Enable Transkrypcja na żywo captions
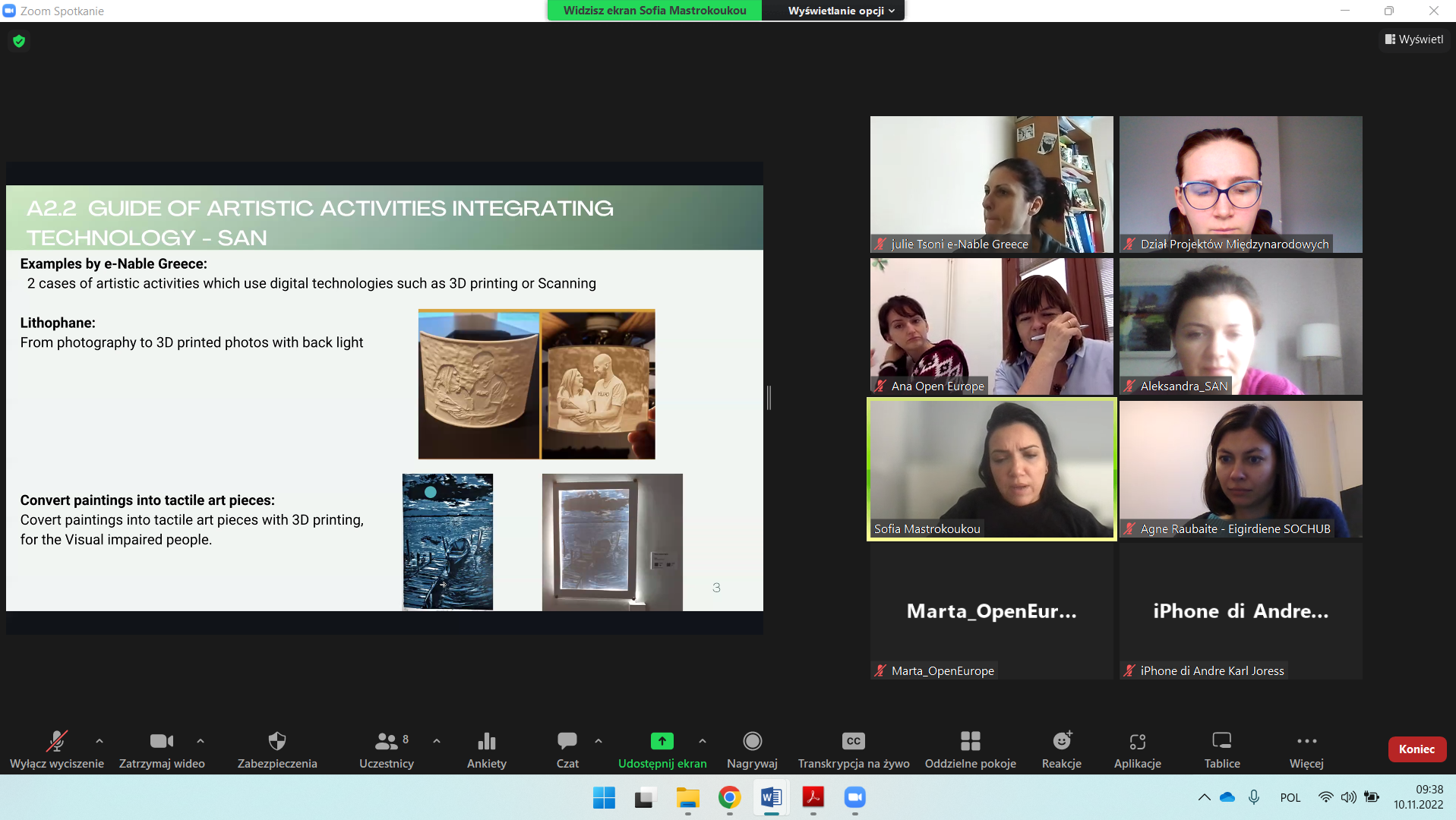The height and width of the screenshot is (820, 1456). coord(854,749)
